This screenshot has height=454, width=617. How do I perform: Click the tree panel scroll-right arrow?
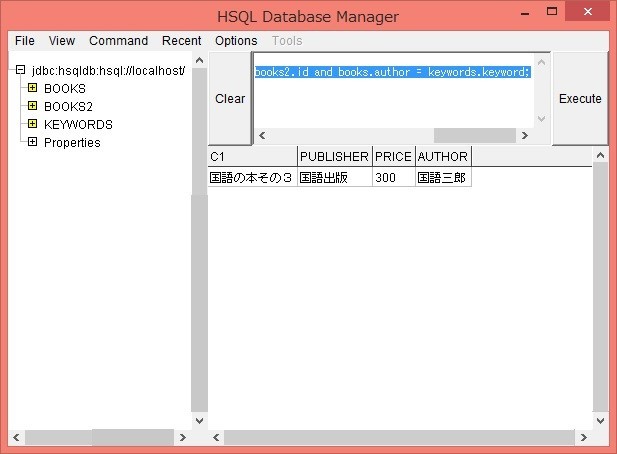[183, 437]
